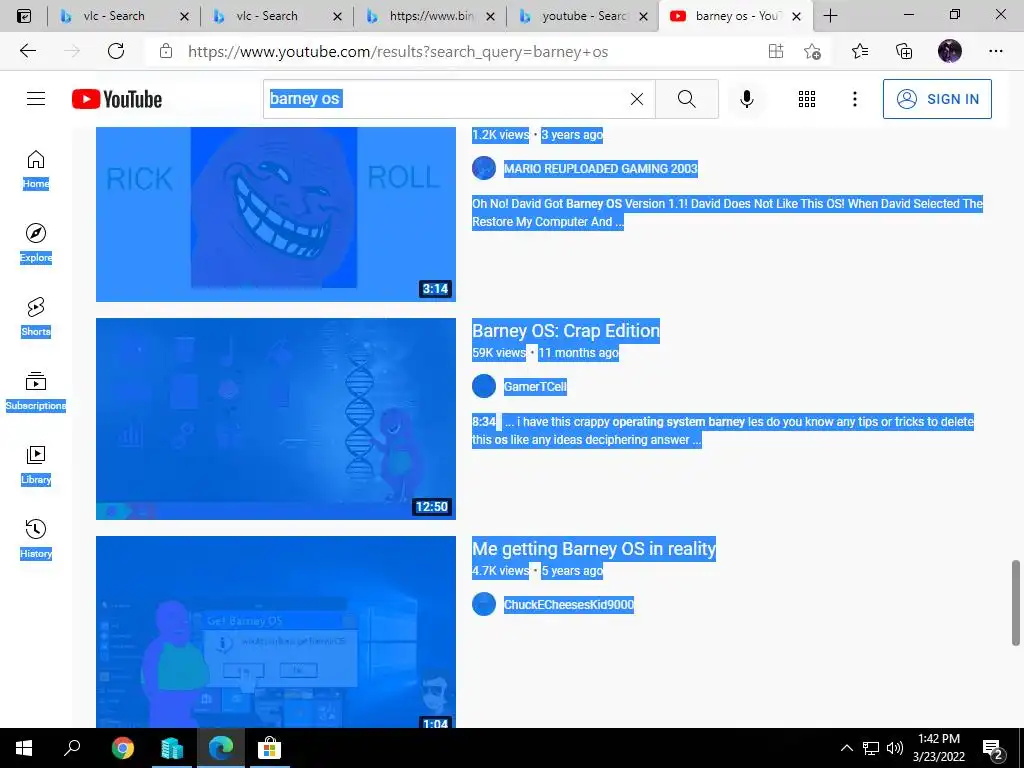Launch Chrome from the taskbar
This screenshot has width=1024, height=768.
pyautogui.click(x=122, y=748)
